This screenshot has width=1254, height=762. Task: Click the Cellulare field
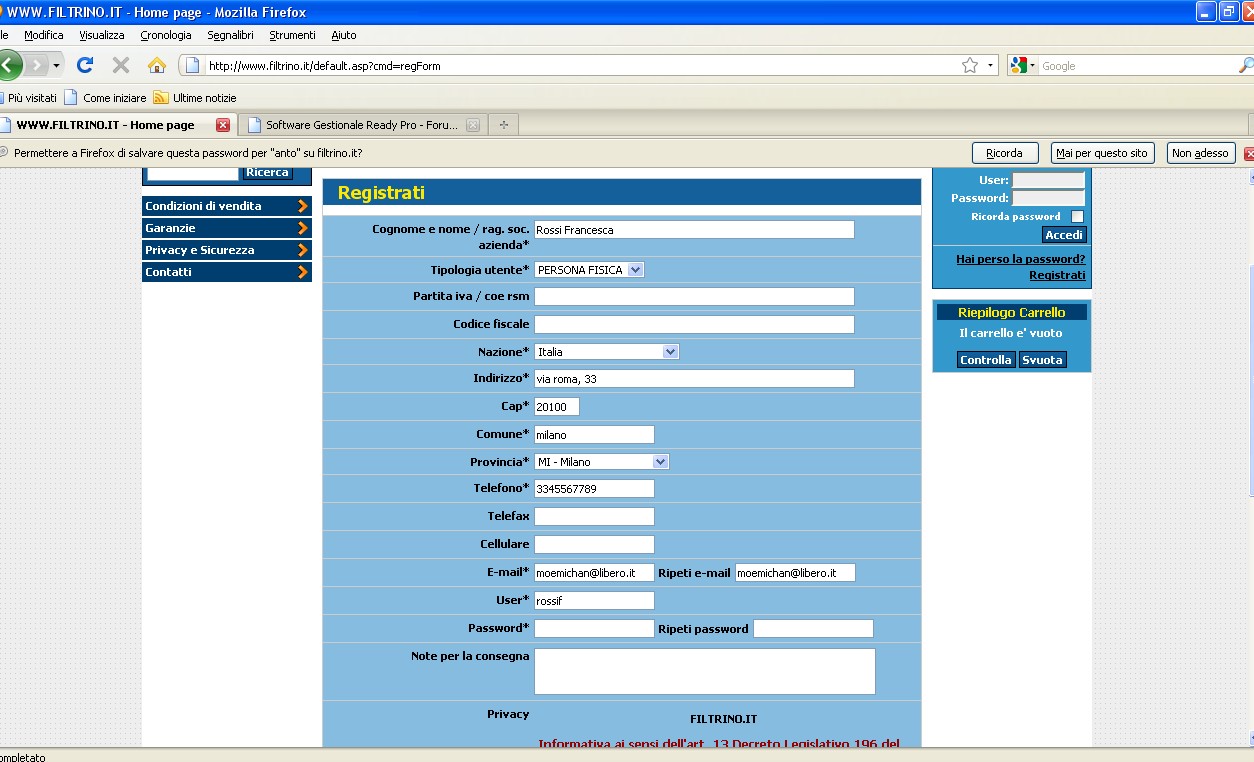tap(594, 545)
